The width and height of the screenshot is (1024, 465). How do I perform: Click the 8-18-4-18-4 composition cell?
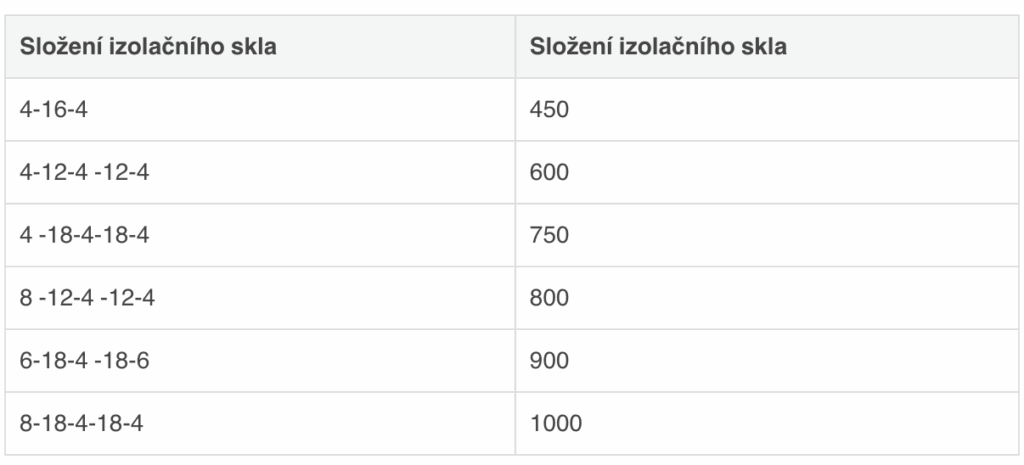[81, 423]
